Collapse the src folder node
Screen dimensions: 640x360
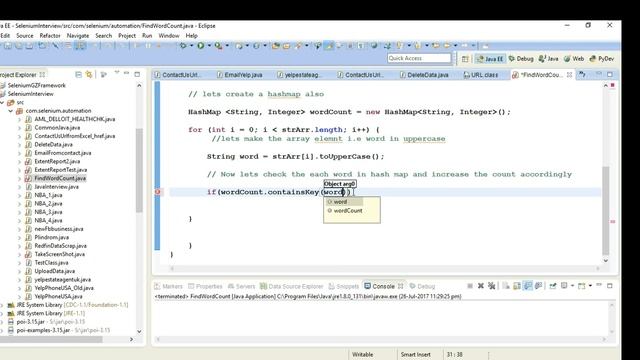click(2, 102)
